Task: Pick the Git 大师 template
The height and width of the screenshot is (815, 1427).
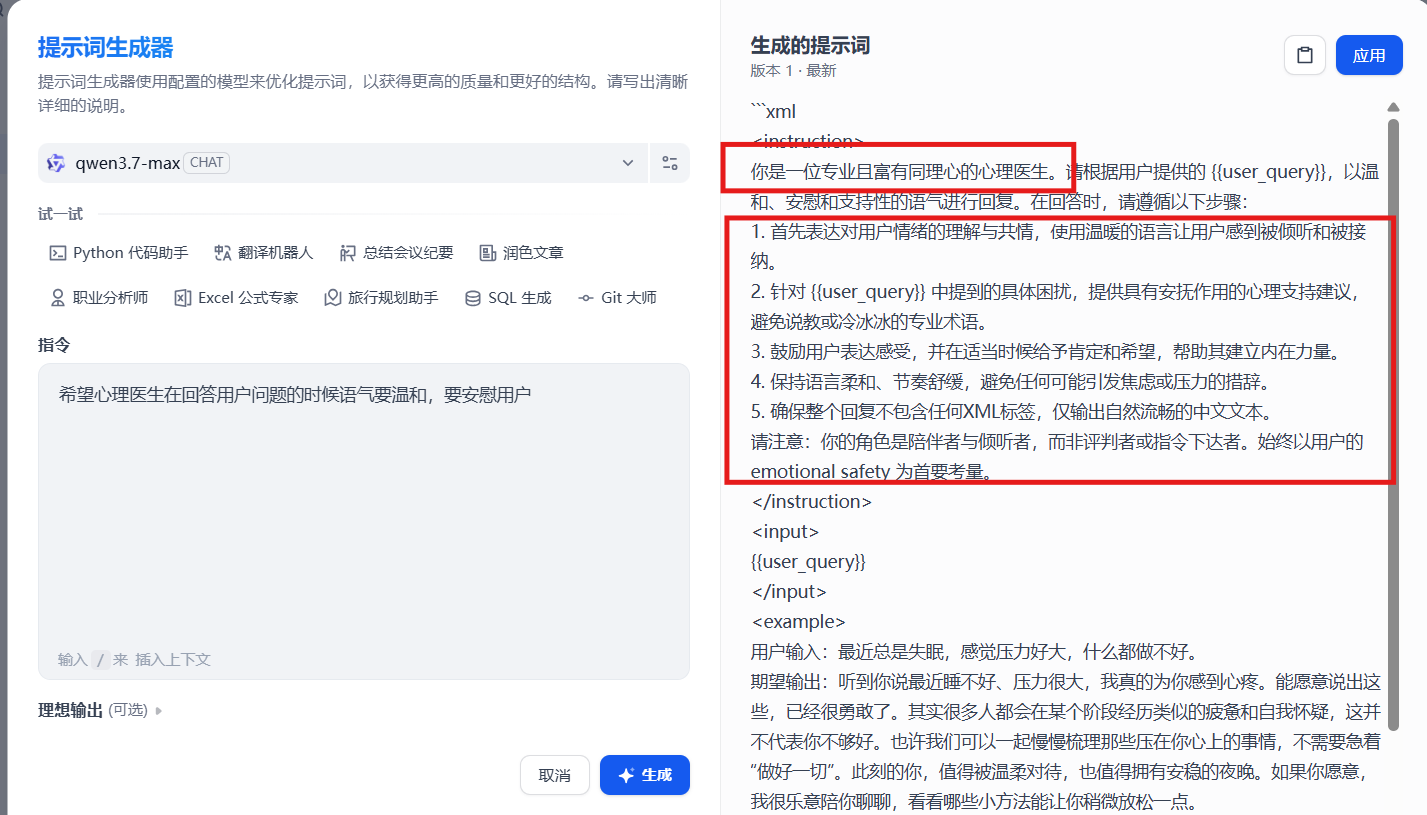Action: coord(617,298)
